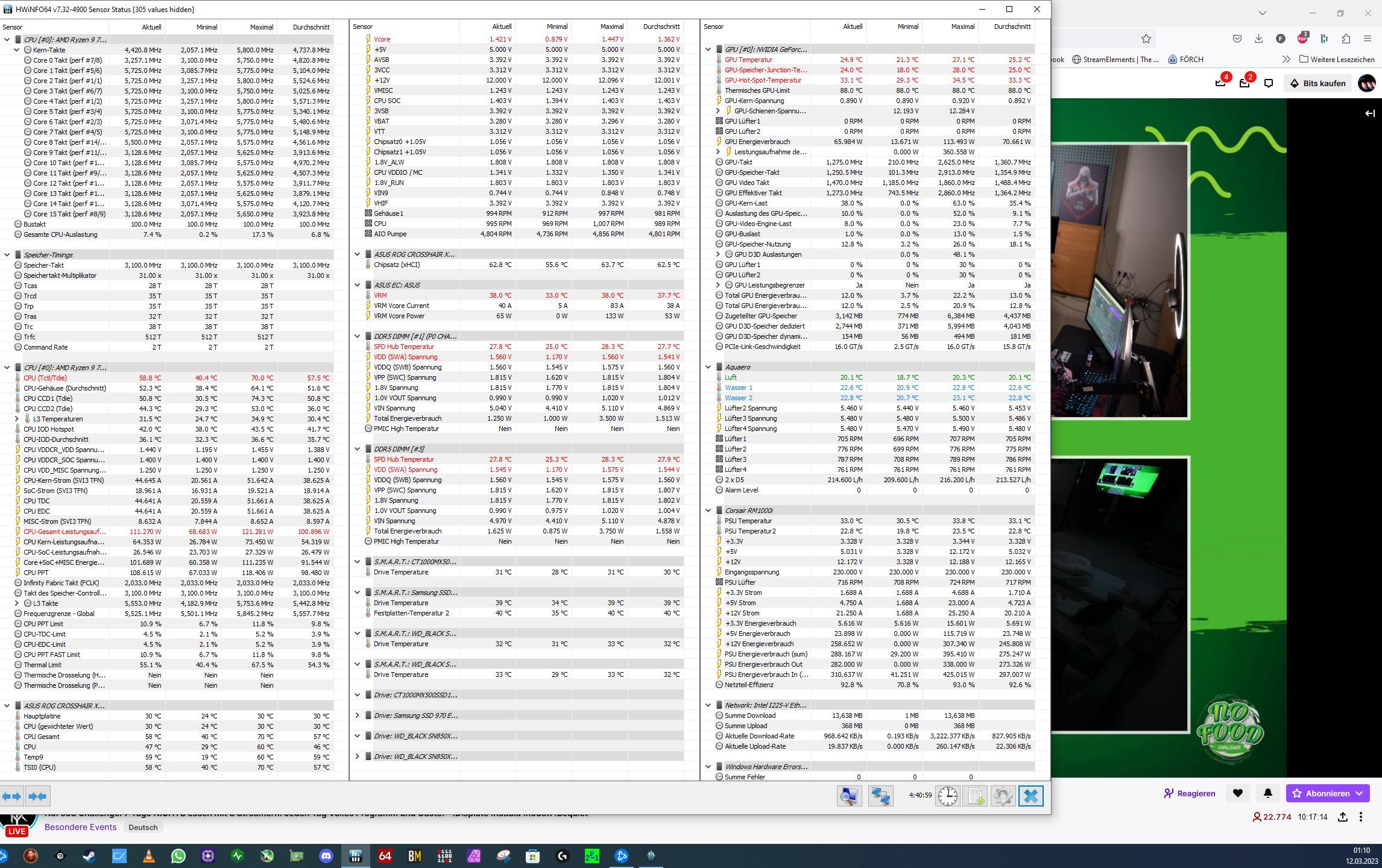Image resolution: width=1382 pixels, height=868 pixels.
Task: Toggle the Twitch notification bell
Action: pos(1267,793)
